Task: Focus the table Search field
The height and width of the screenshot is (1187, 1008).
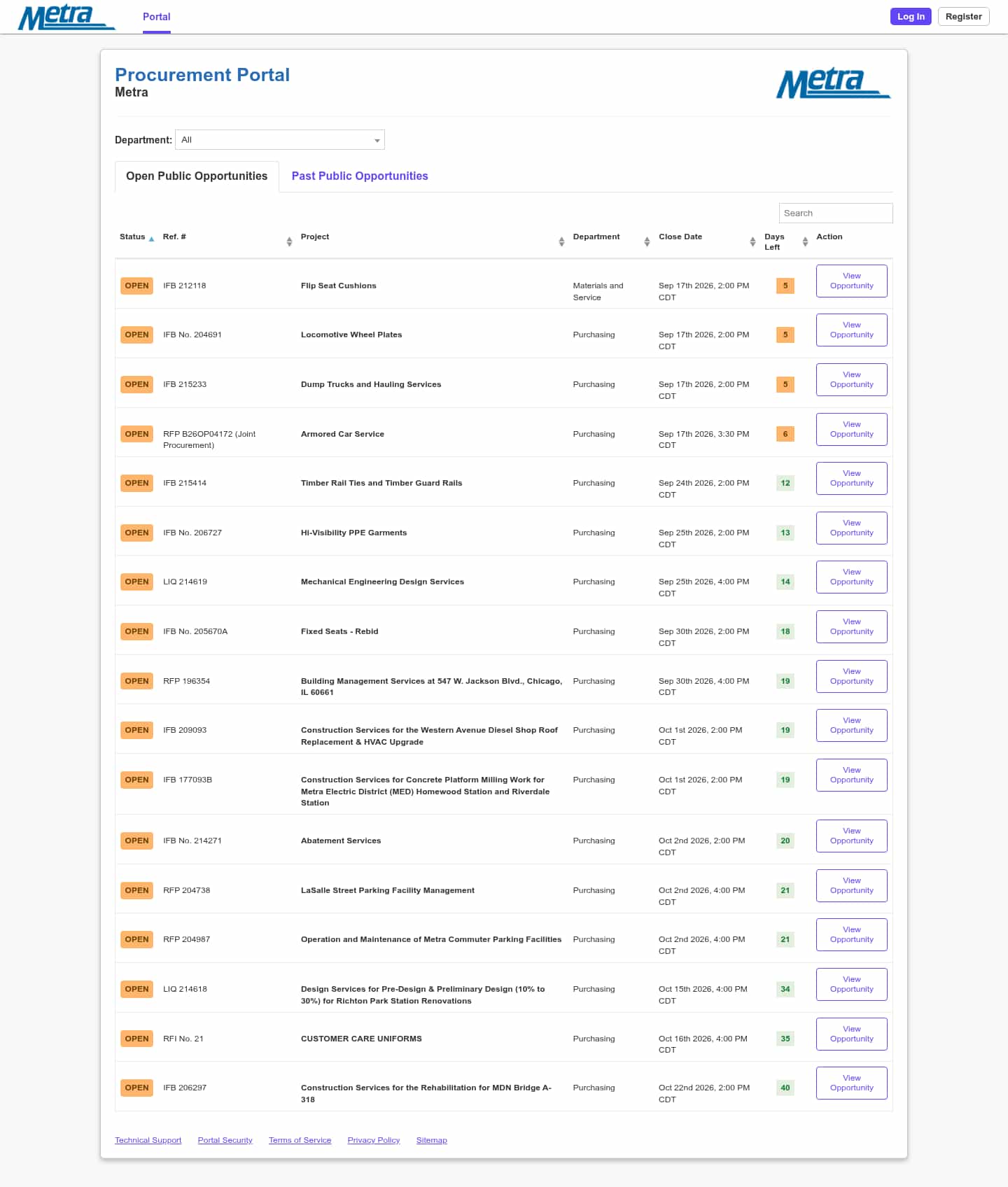Action: coord(836,213)
